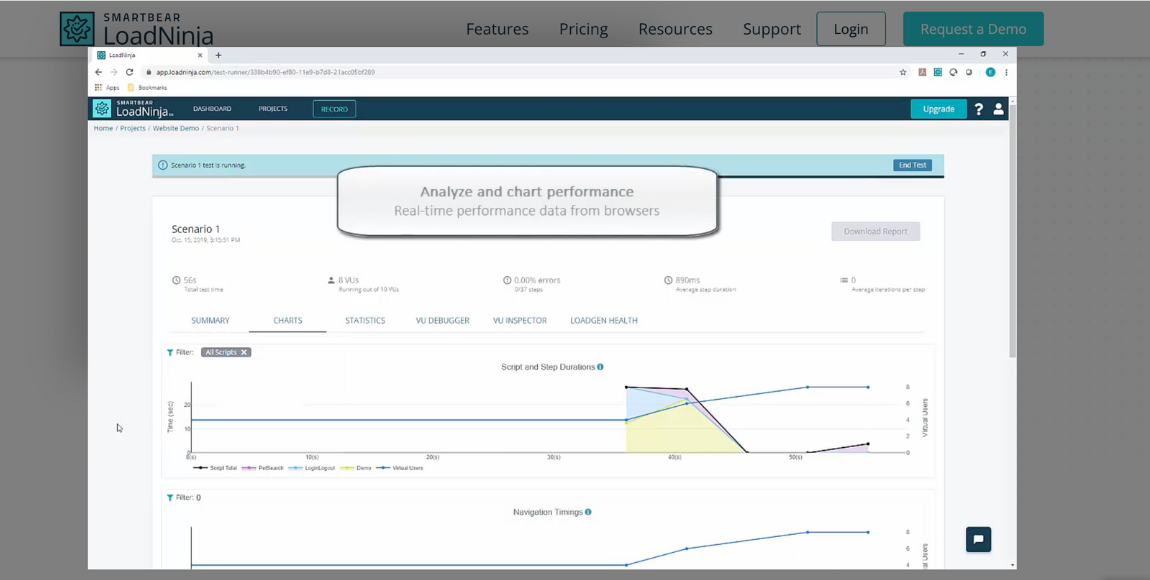Image resolution: width=1150 pixels, height=580 pixels.
Task: Click the info icon beside Navigation Timings
Action: [x=589, y=511]
